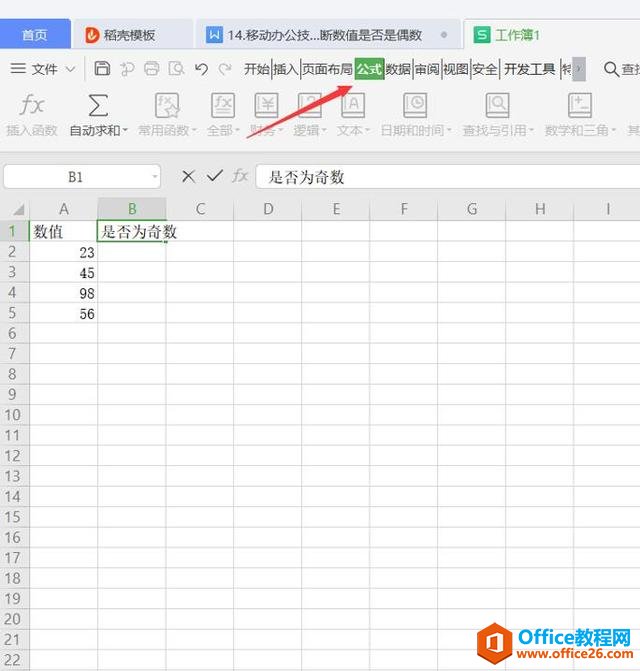Select column E header
The width and height of the screenshot is (640, 671).
(x=336, y=209)
